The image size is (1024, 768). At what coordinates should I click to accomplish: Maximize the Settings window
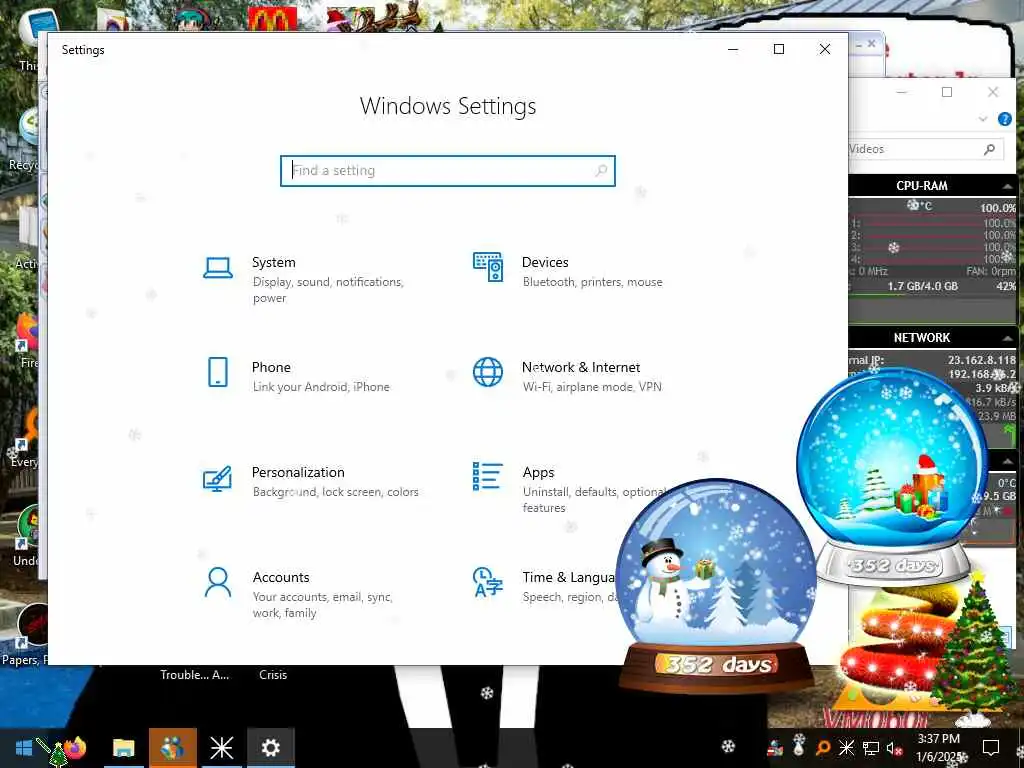point(778,49)
